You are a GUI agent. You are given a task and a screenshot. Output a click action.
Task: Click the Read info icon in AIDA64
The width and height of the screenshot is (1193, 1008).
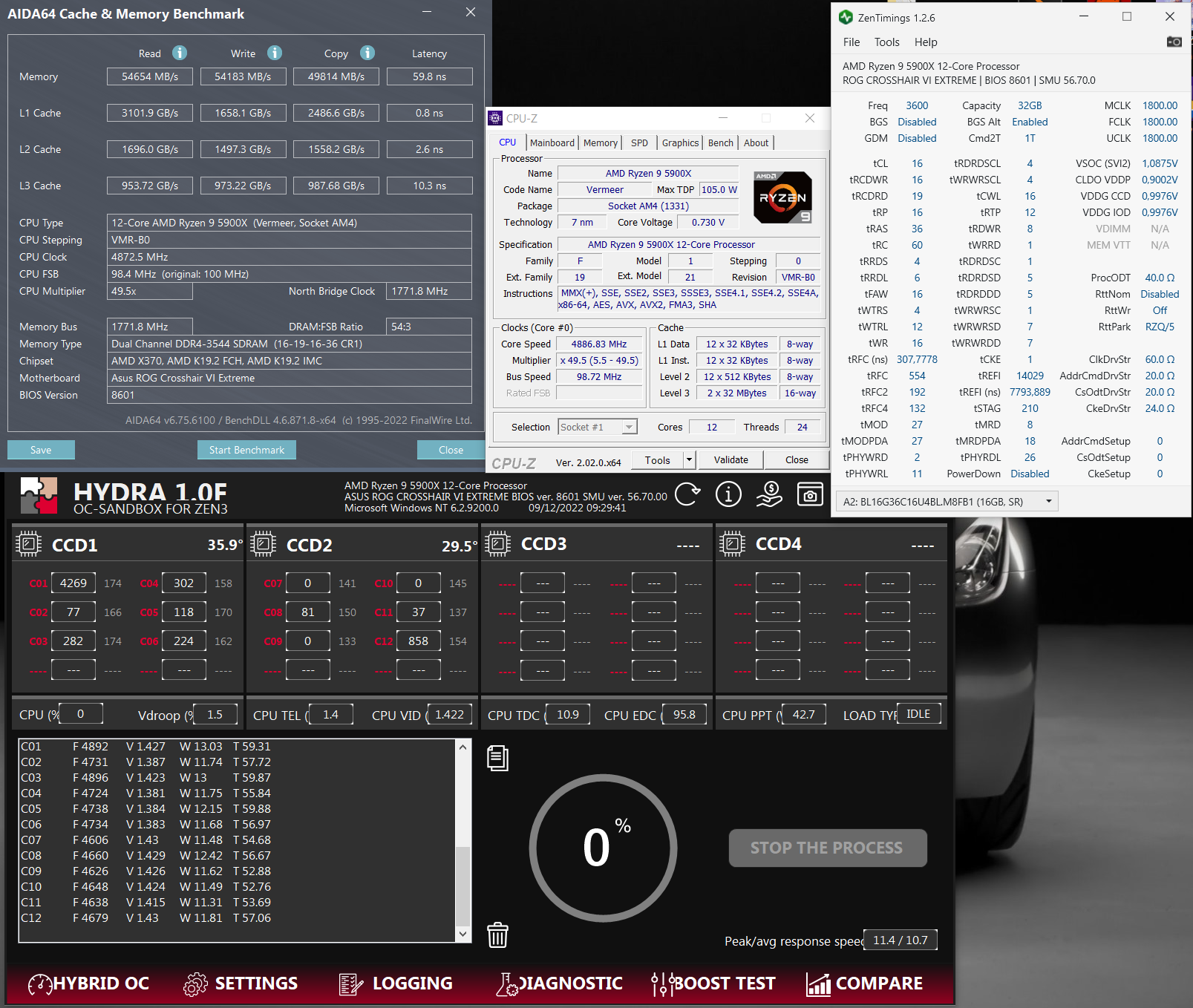tap(180, 53)
